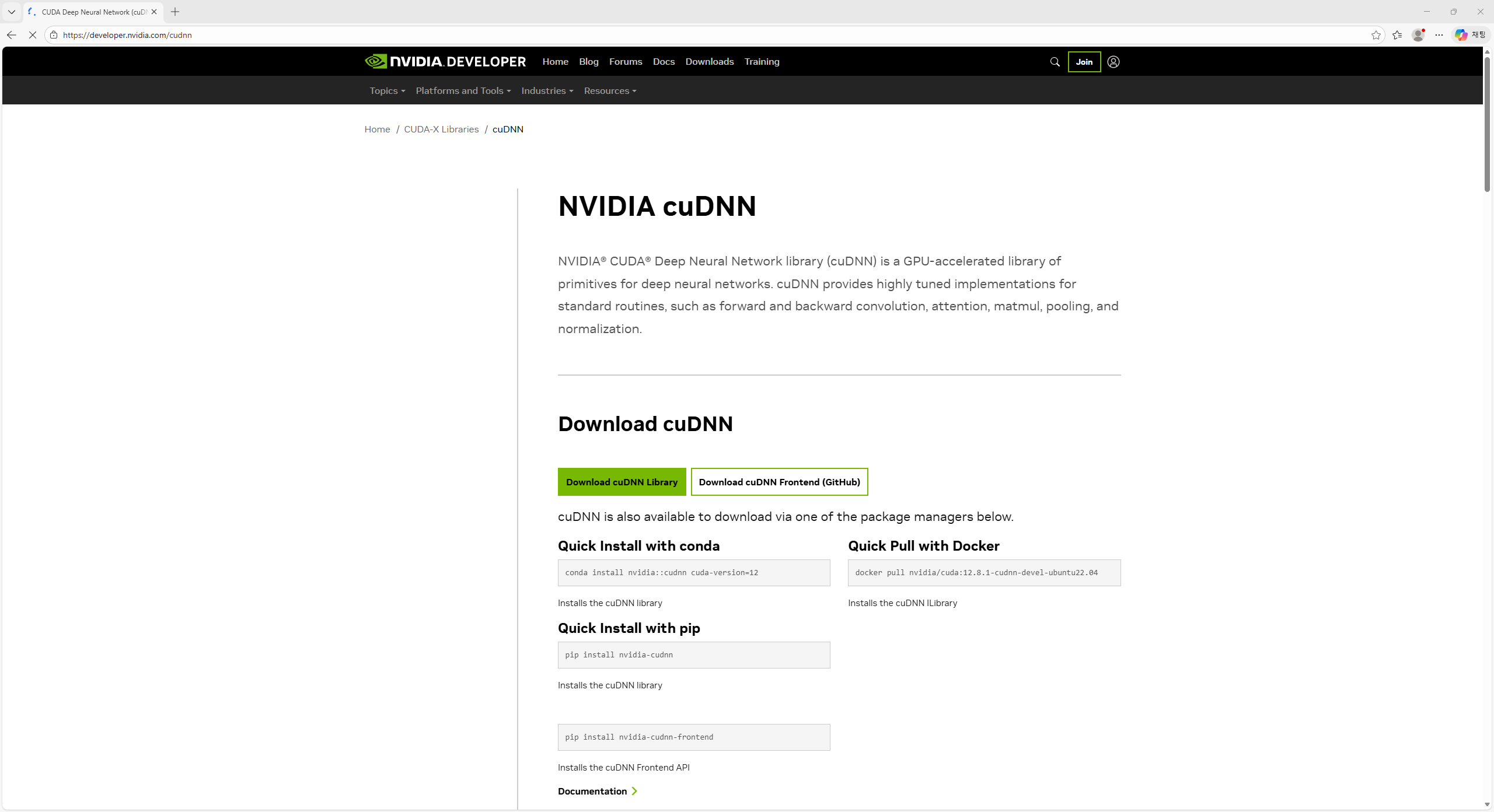This screenshot has width=1494, height=812.
Task: Open the Platforms and Tools menu
Action: pos(462,90)
